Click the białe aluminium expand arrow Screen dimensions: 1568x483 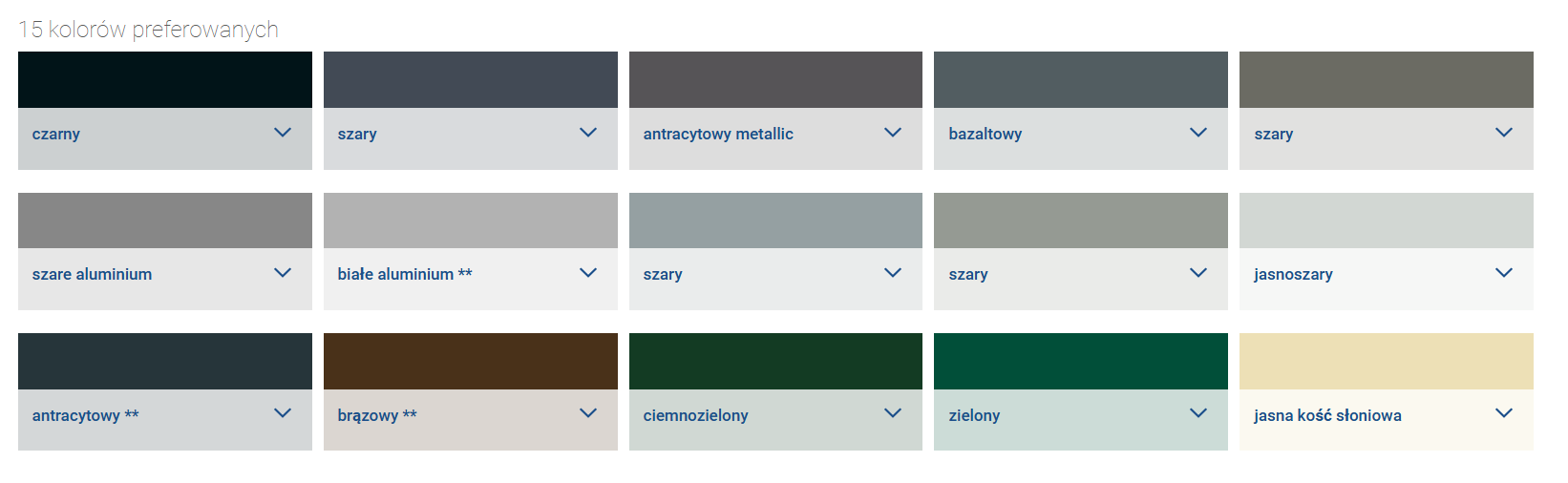[x=588, y=273]
